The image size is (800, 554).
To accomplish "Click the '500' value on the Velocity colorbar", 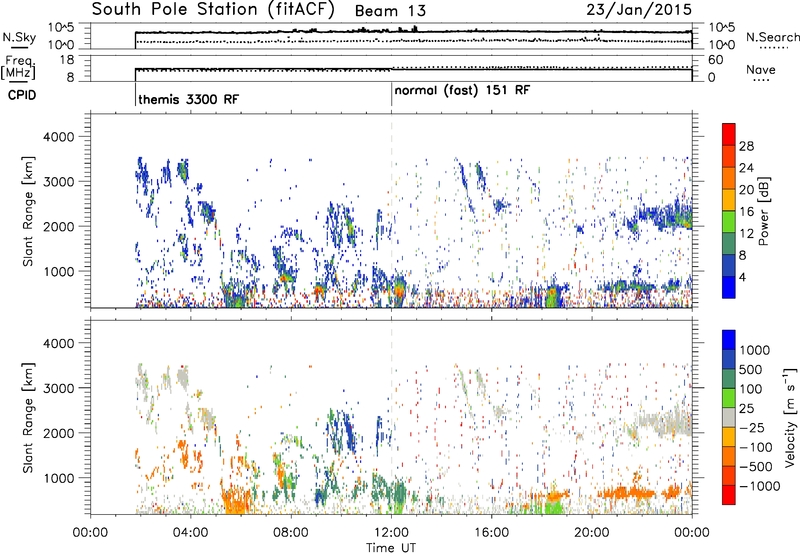I will click(751, 370).
